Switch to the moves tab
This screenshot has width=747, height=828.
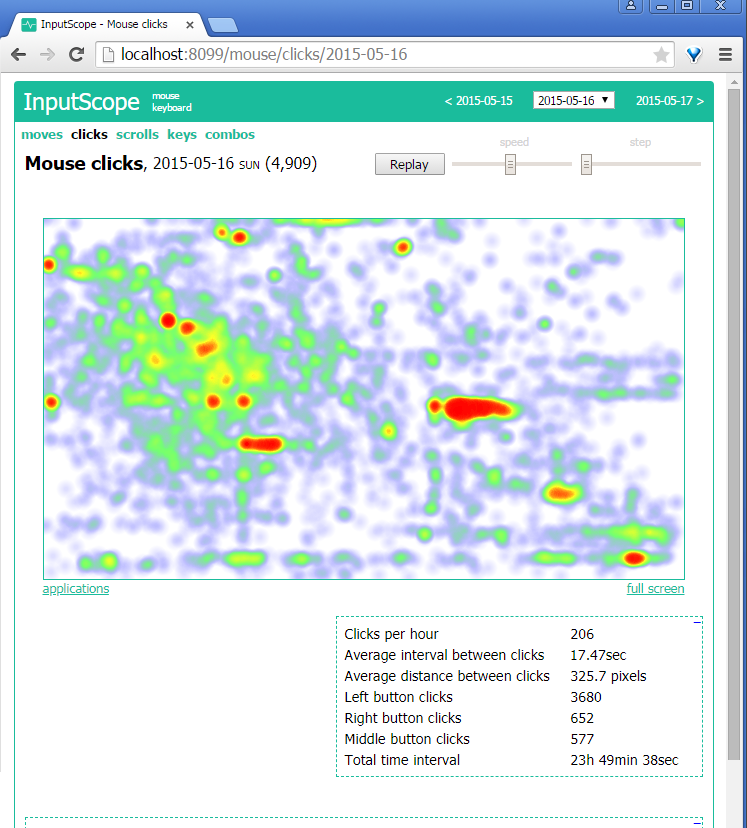[42, 134]
